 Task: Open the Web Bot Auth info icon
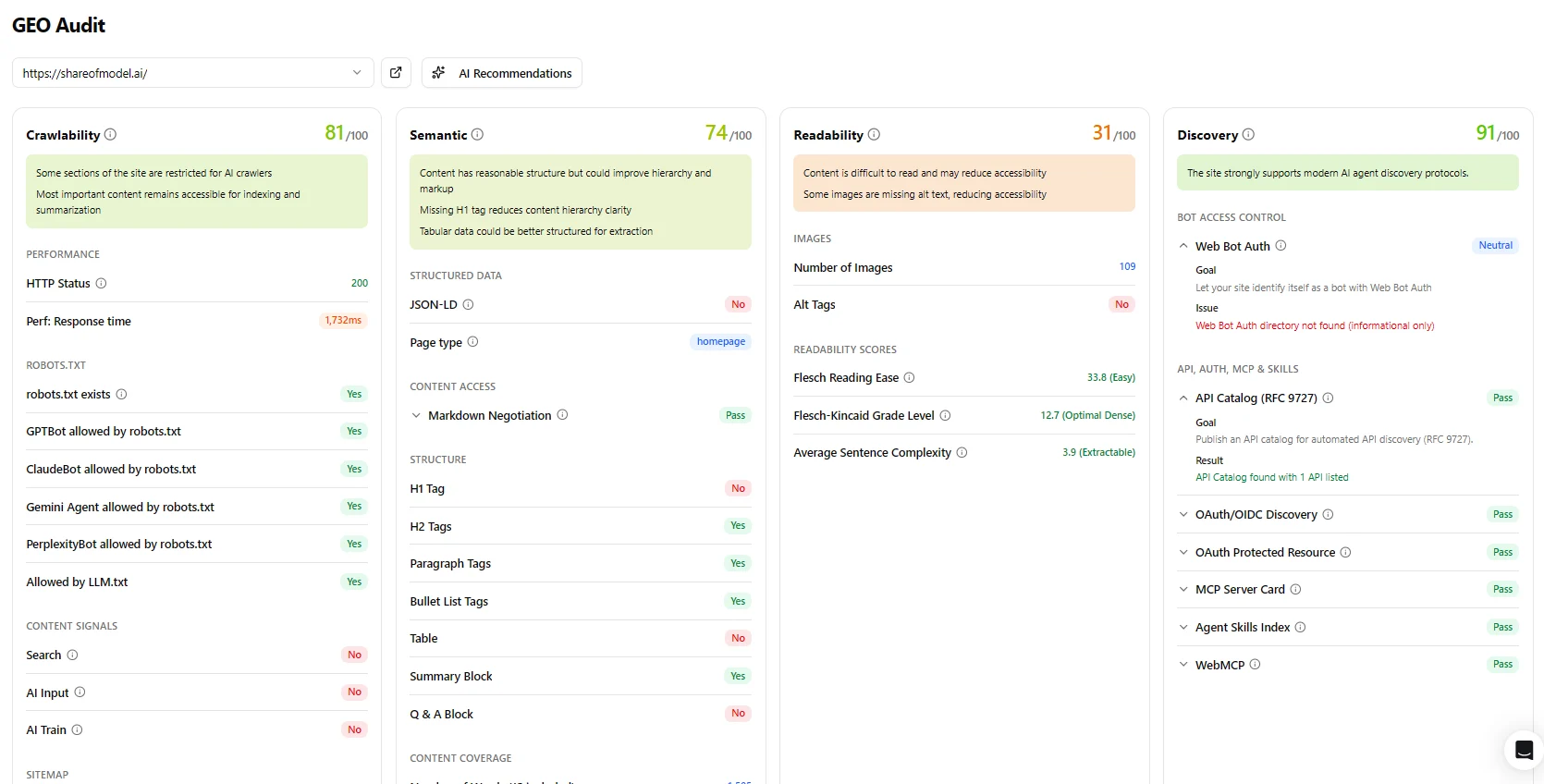pos(1281,246)
